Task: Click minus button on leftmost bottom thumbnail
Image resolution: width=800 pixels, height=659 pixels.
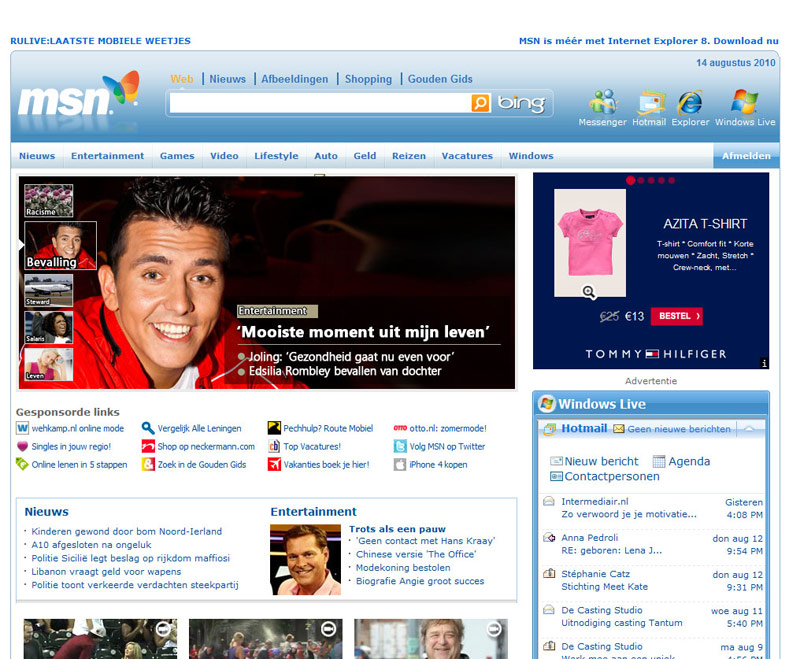Action: (x=163, y=629)
